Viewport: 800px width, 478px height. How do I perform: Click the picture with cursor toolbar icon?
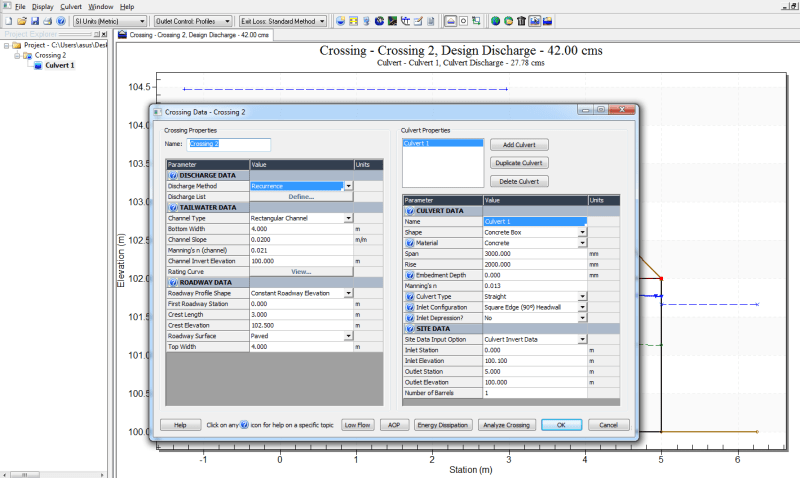(534, 21)
